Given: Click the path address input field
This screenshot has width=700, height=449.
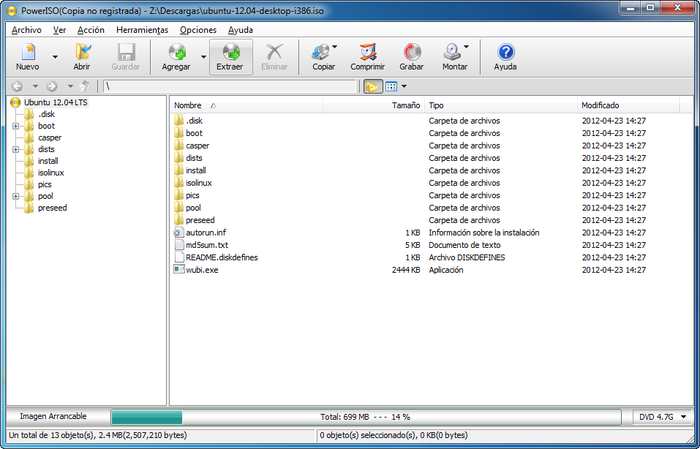Looking at the screenshot, I should pyautogui.click(x=230, y=86).
